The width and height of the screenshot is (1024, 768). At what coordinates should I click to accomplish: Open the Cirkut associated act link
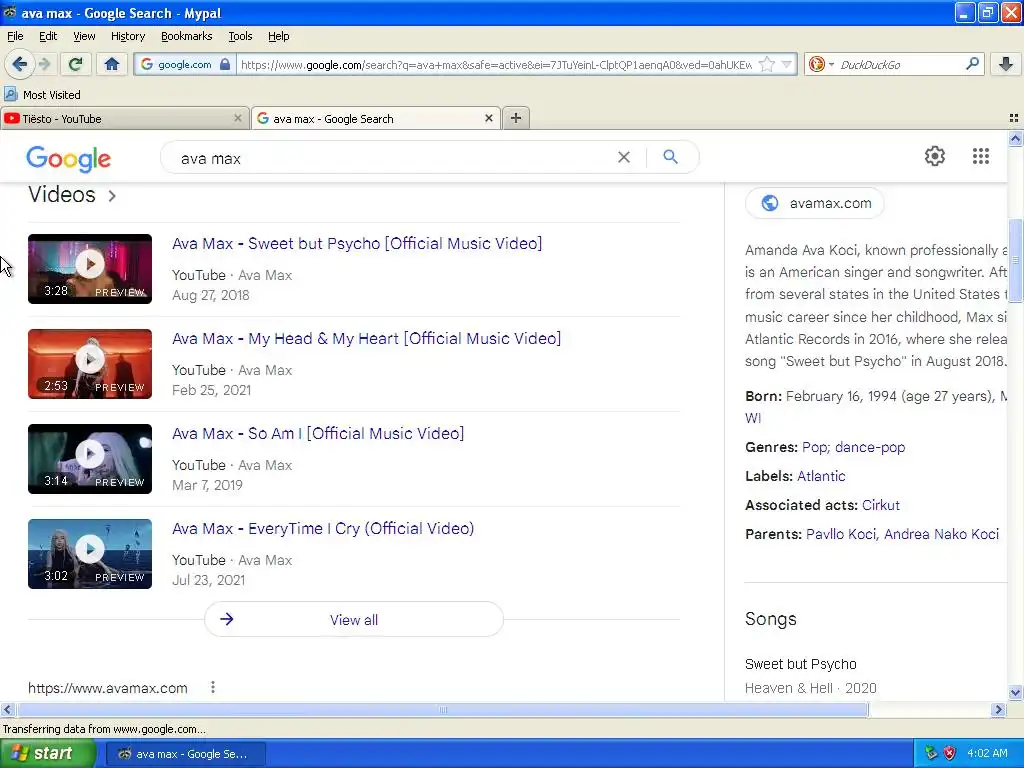pyautogui.click(x=881, y=505)
